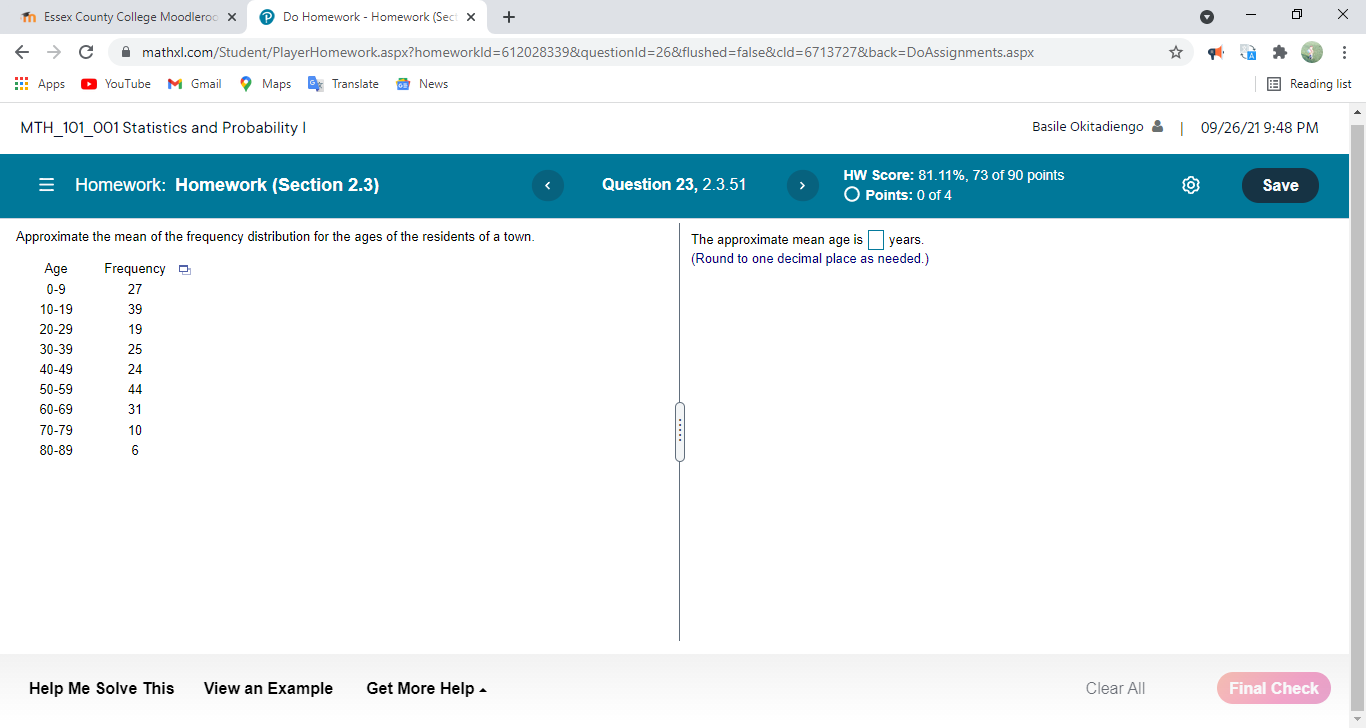
Task: Open the settings gear icon
Action: pos(1190,185)
